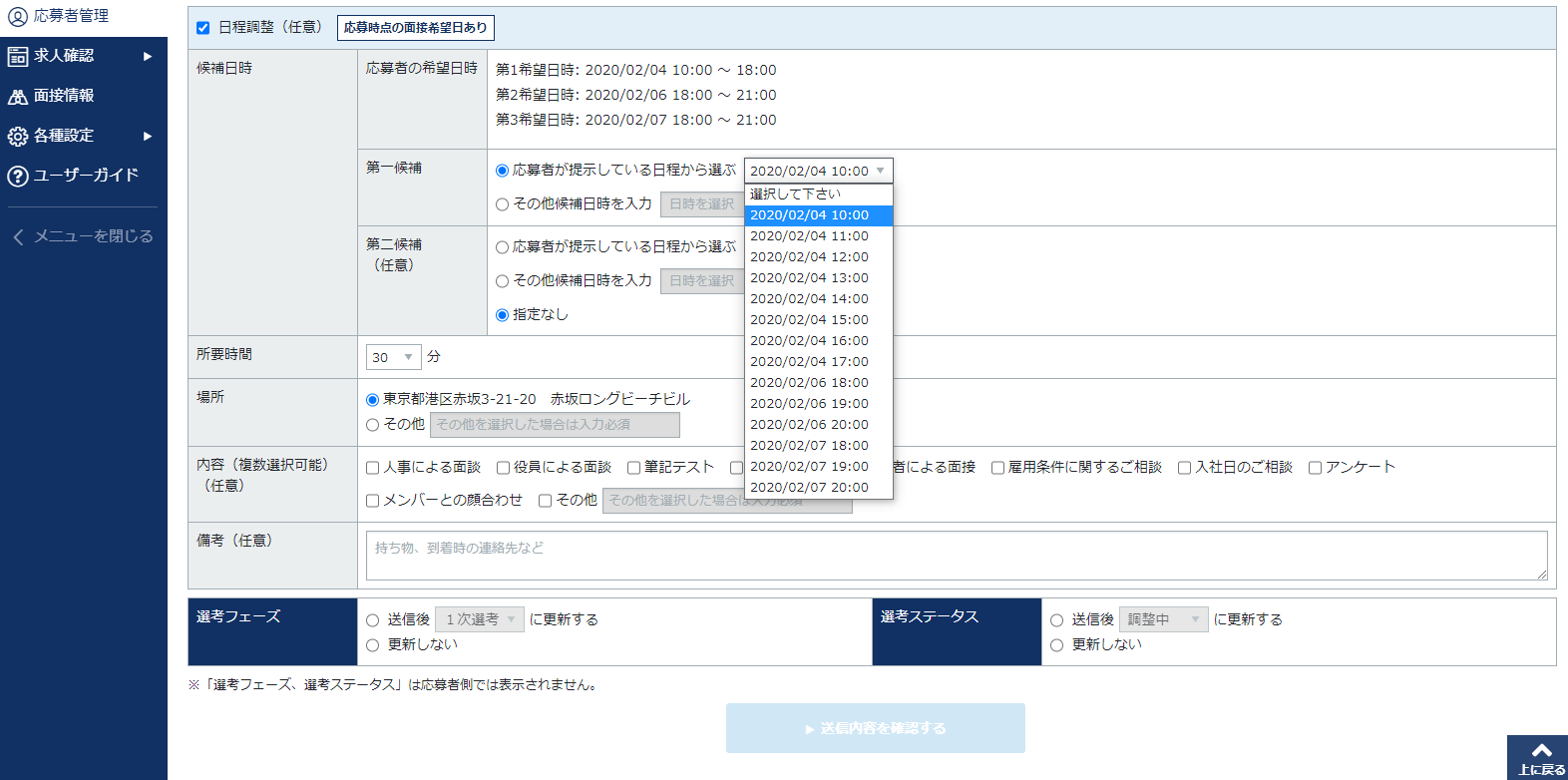Click the 上に戻る up arrow icon
This screenshot has width=1568, height=780.
[1541, 750]
